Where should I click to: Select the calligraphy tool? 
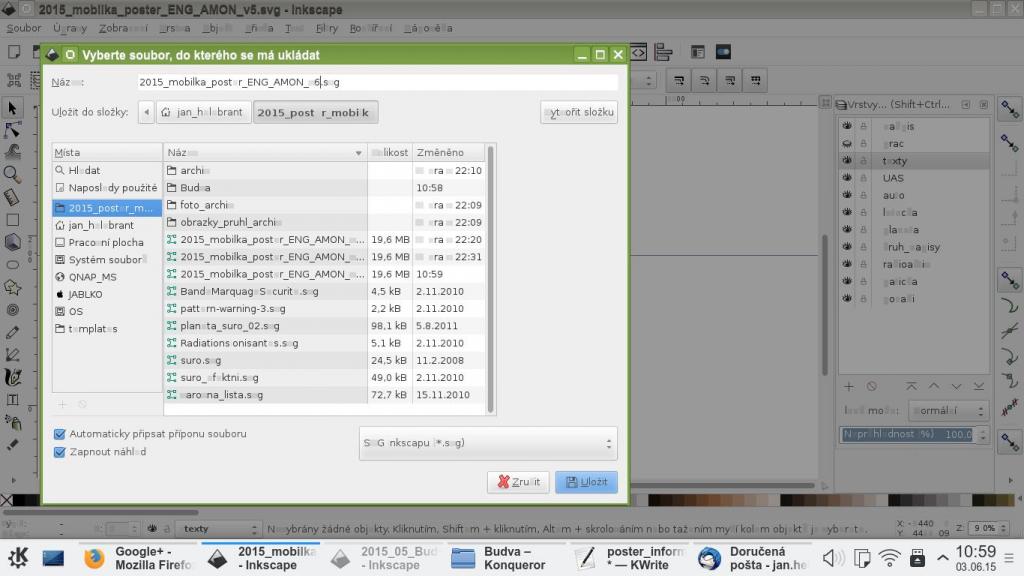coord(12,377)
